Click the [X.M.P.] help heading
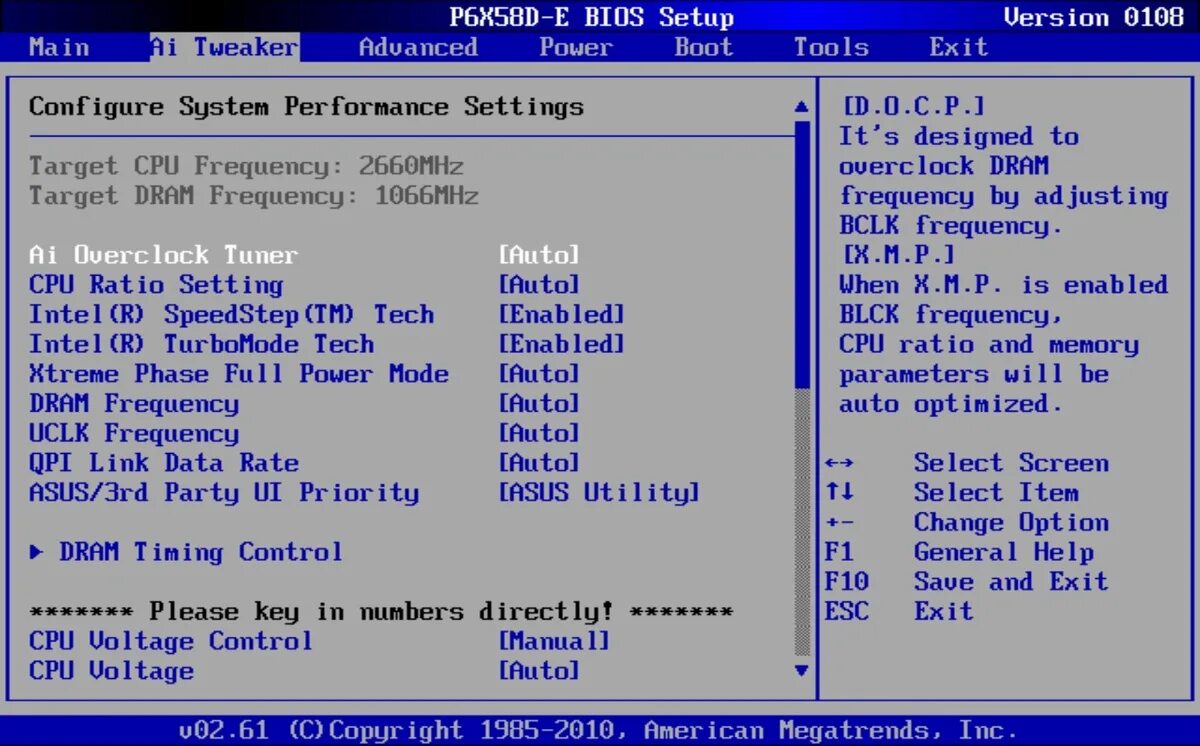Screen dimensions: 1200x746 click(x=898, y=255)
